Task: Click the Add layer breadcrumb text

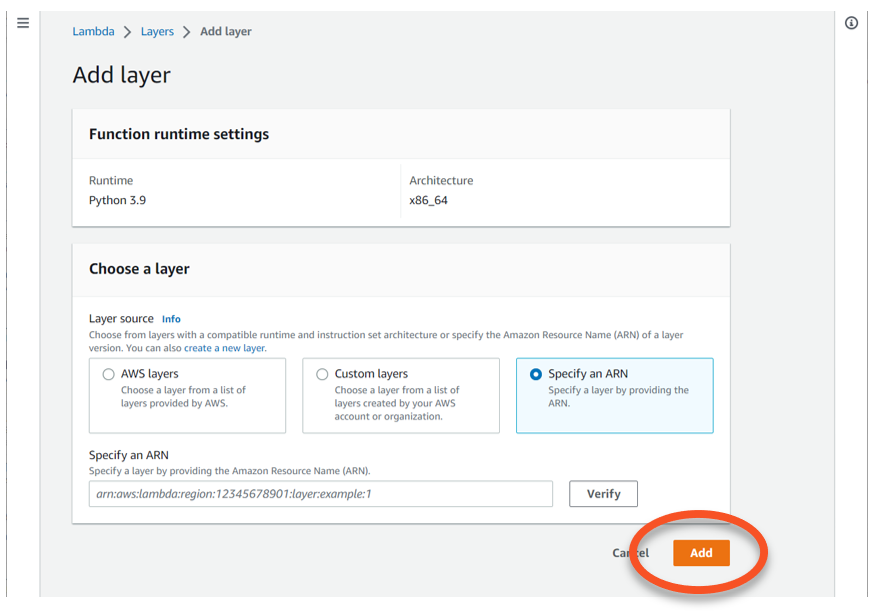Action: click(226, 31)
